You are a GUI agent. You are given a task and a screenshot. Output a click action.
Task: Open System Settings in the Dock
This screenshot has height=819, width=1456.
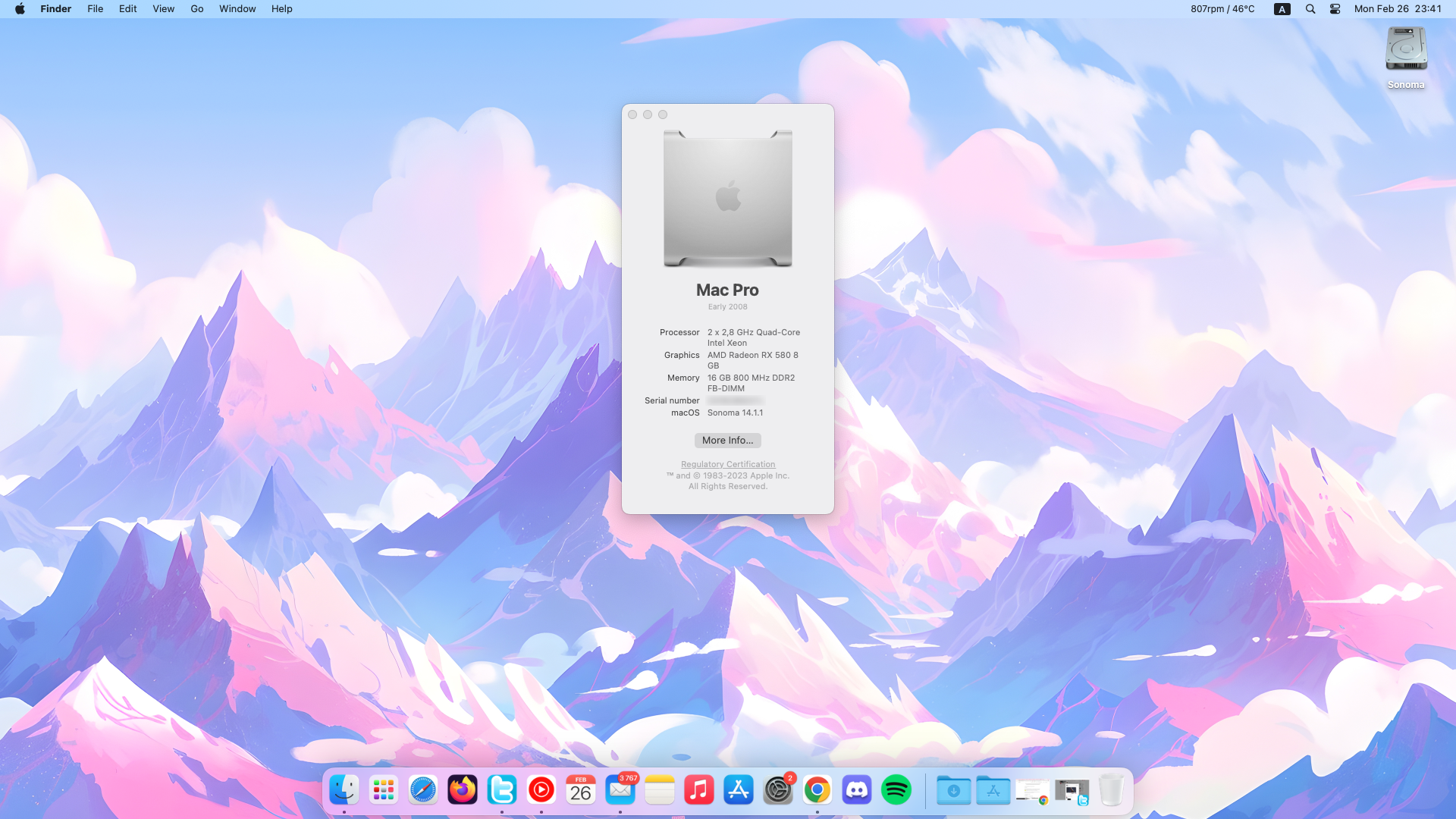(x=778, y=790)
